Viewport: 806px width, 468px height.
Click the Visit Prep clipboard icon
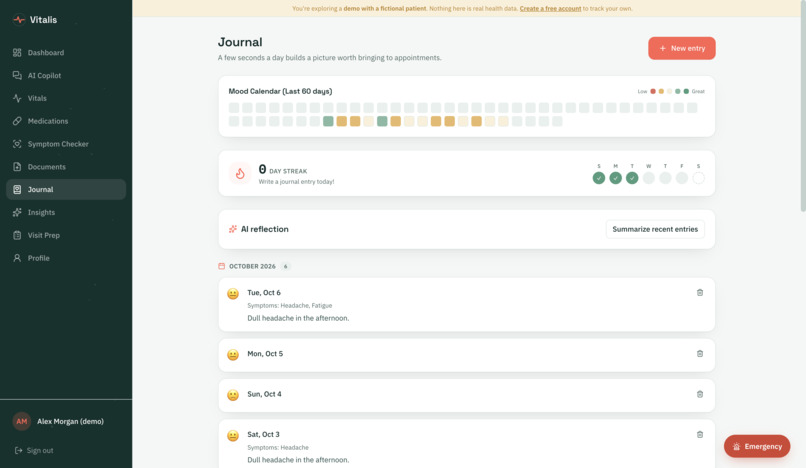[x=17, y=235]
